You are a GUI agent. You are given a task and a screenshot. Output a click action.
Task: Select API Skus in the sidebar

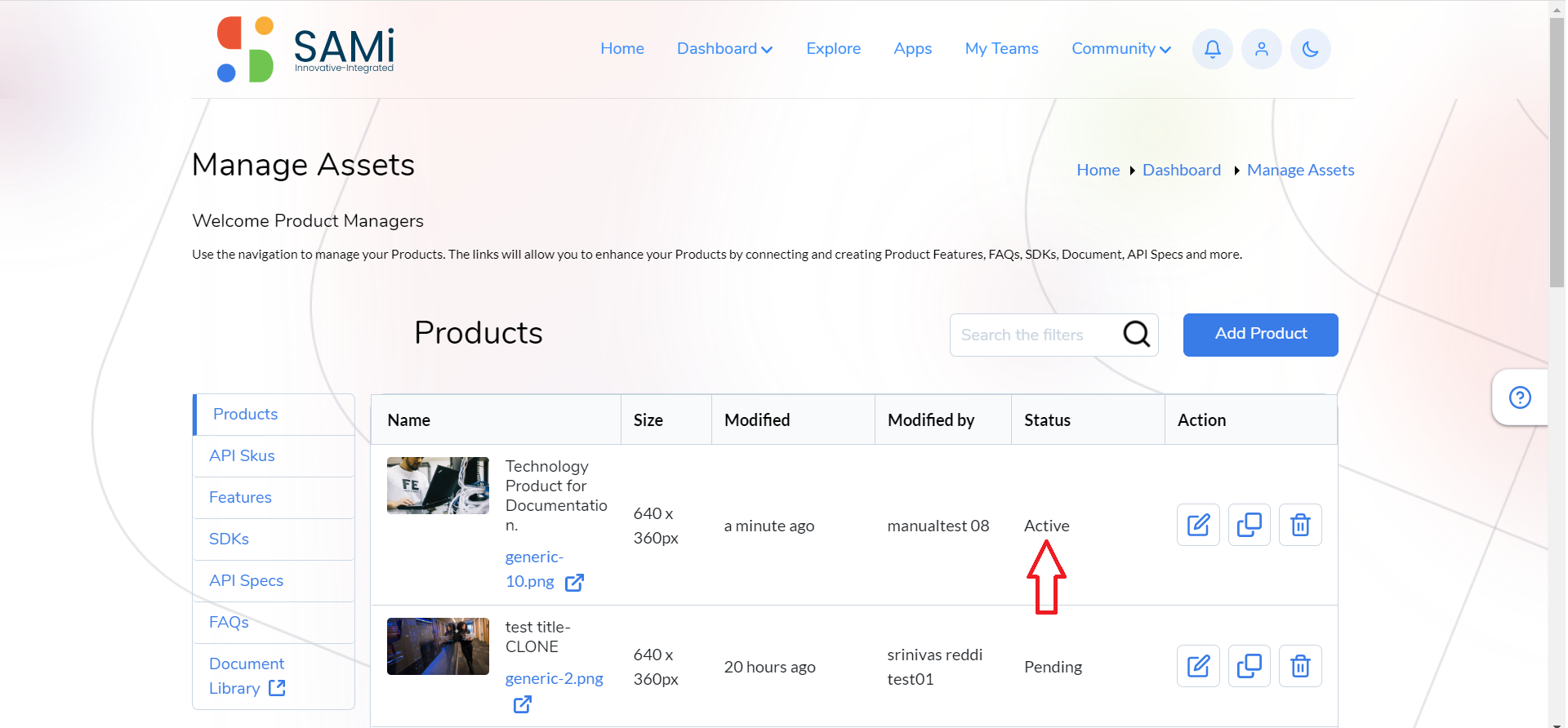click(x=274, y=456)
